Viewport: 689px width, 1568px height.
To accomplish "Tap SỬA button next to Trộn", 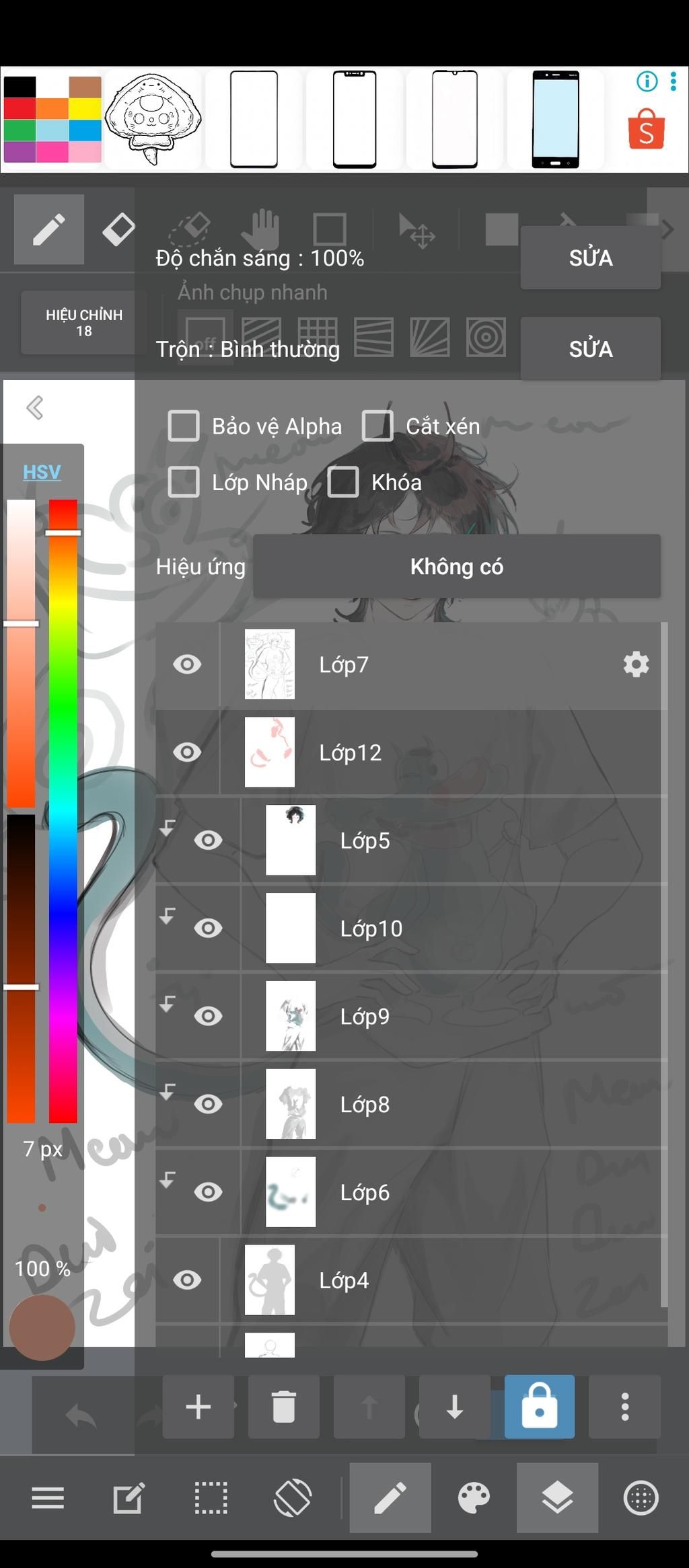I will (x=591, y=348).
